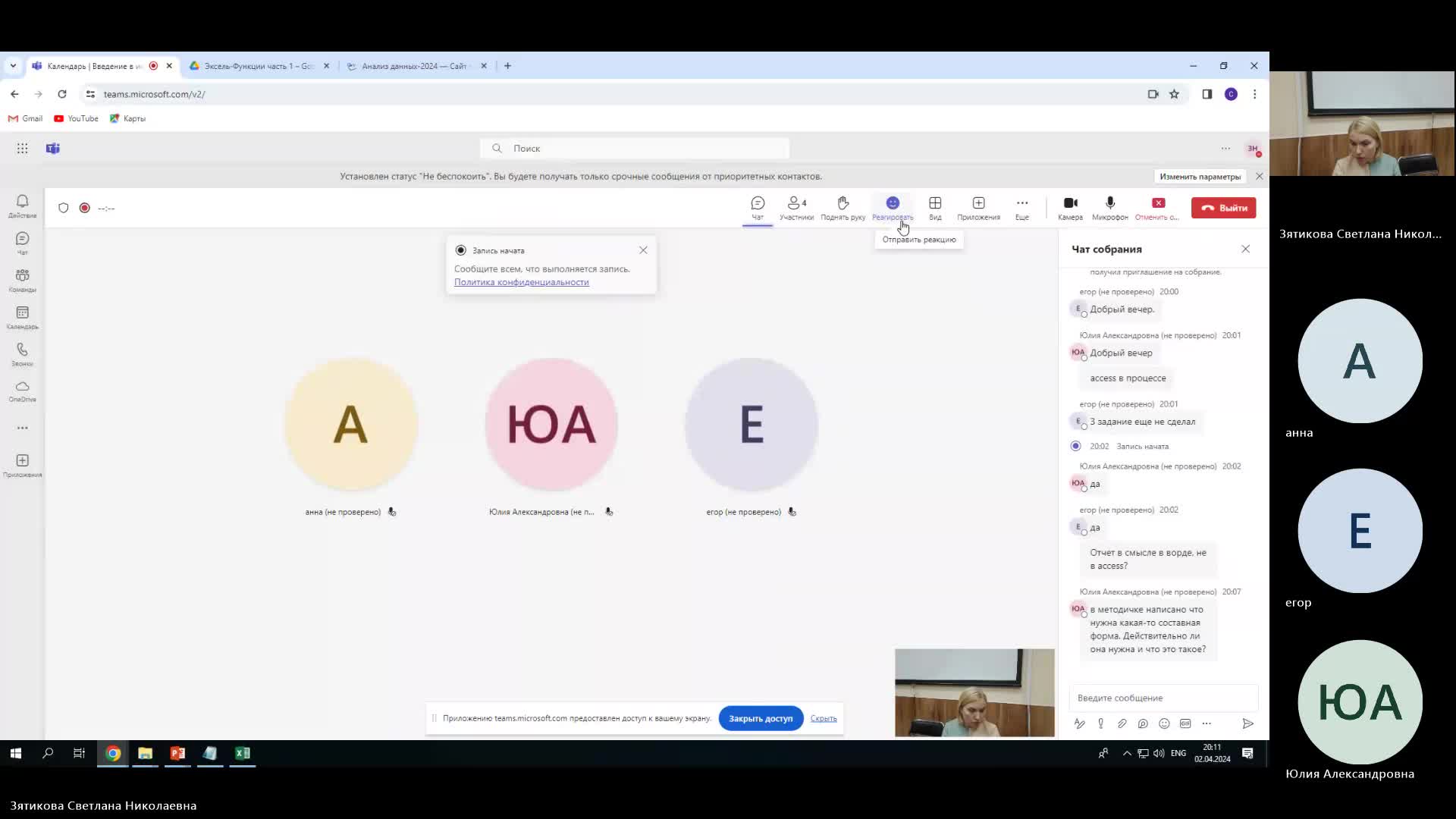
Task: Open Activity in Teams sidebar
Action: point(22,206)
